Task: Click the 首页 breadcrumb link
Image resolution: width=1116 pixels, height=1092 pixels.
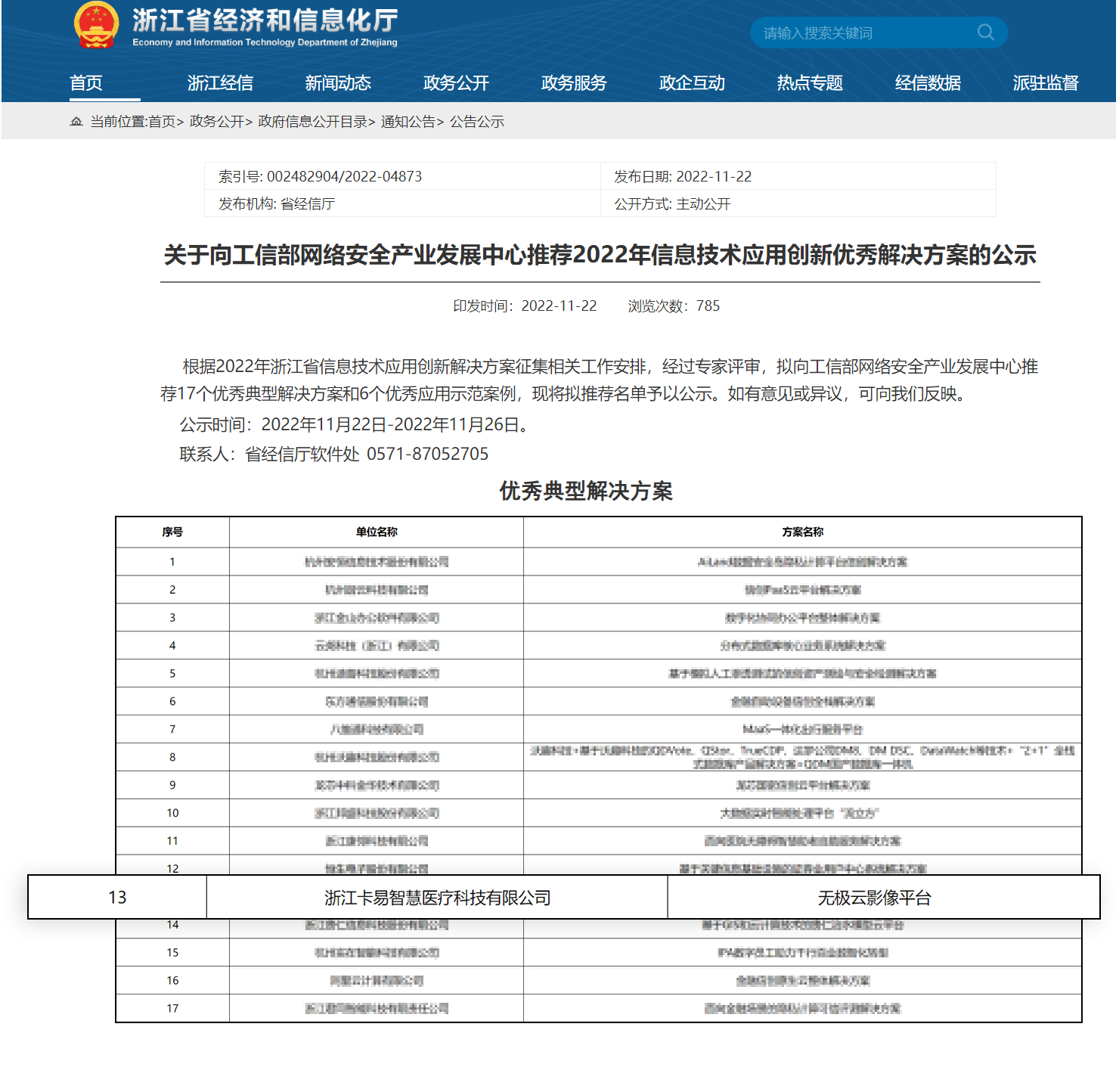Action: click(x=163, y=121)
